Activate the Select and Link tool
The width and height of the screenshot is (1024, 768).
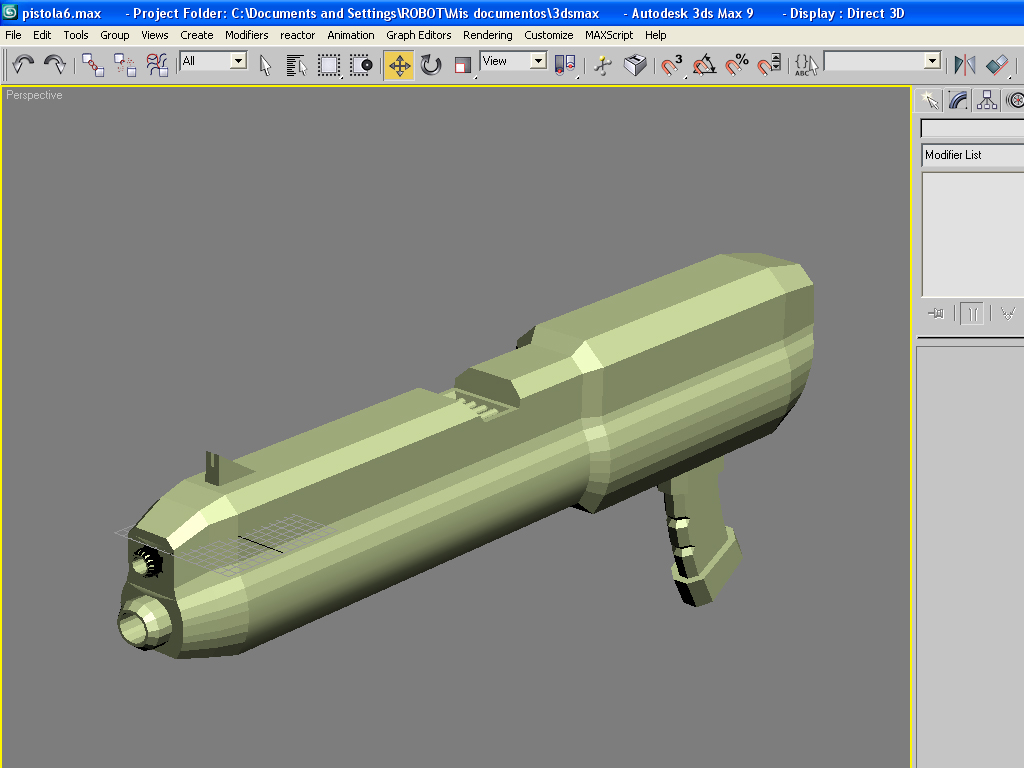click(x=93, y=65)
